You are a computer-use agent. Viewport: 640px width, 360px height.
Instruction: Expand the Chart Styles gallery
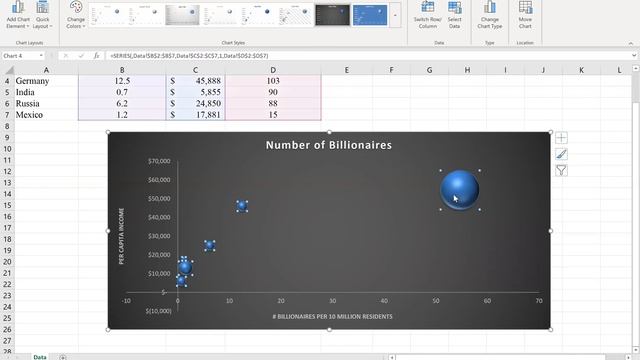(395, 15)
